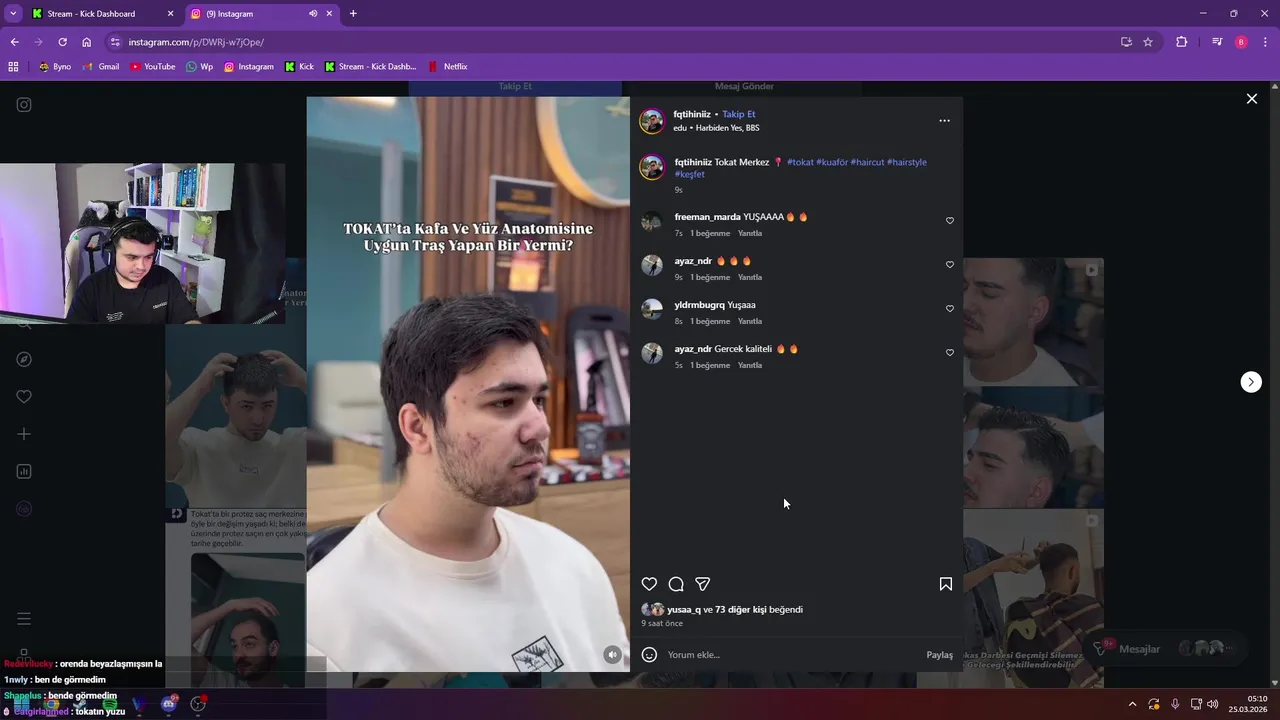View likes on freeman_marda comment

point(710,233)
